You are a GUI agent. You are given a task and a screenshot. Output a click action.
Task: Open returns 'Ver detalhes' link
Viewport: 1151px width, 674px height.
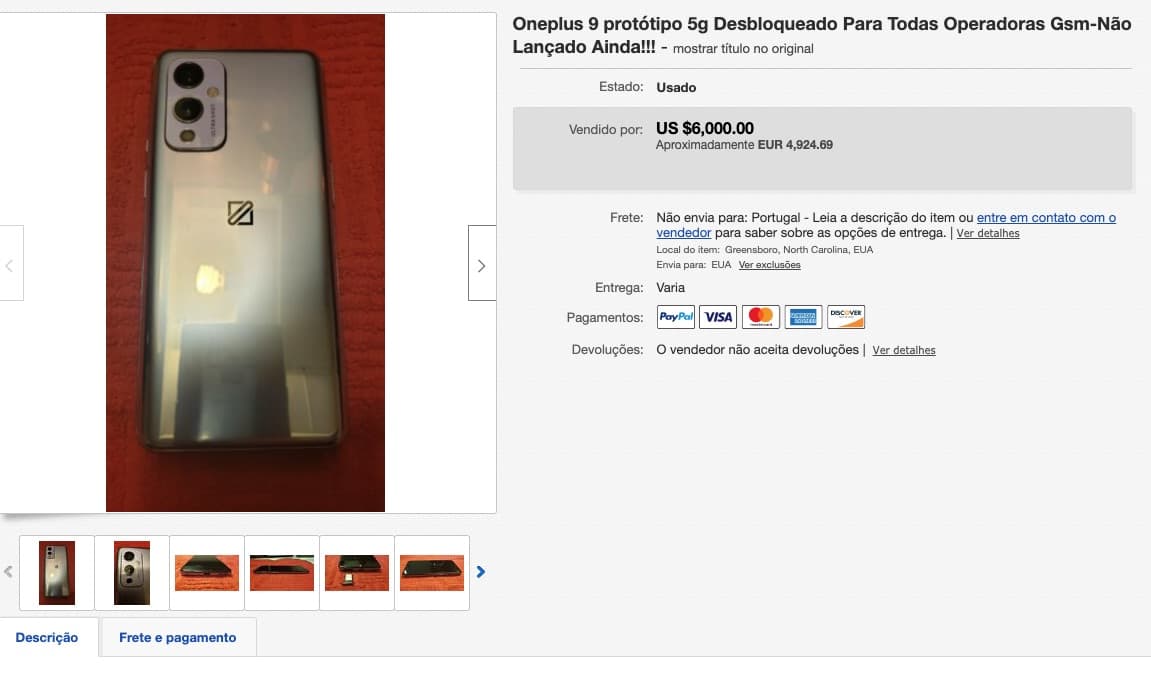(x=904, y=350)
